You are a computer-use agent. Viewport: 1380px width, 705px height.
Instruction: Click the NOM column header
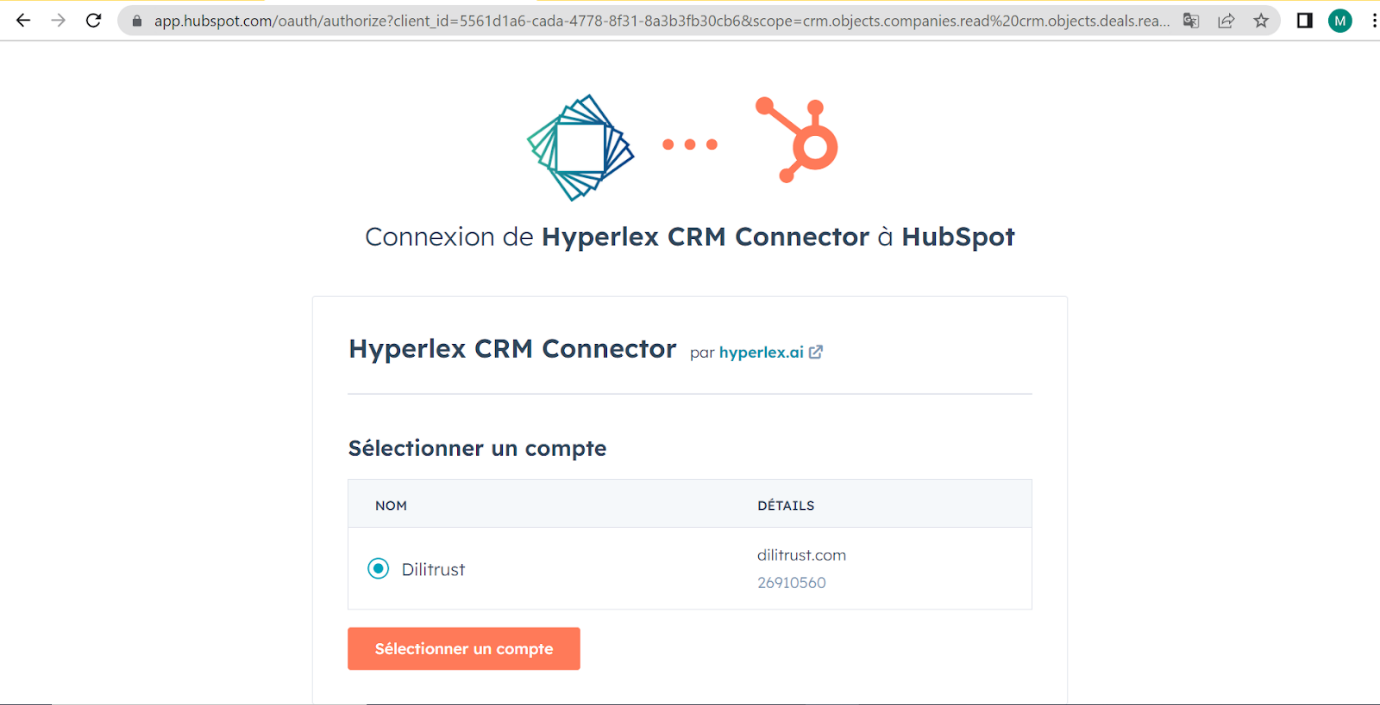(391, 506)
